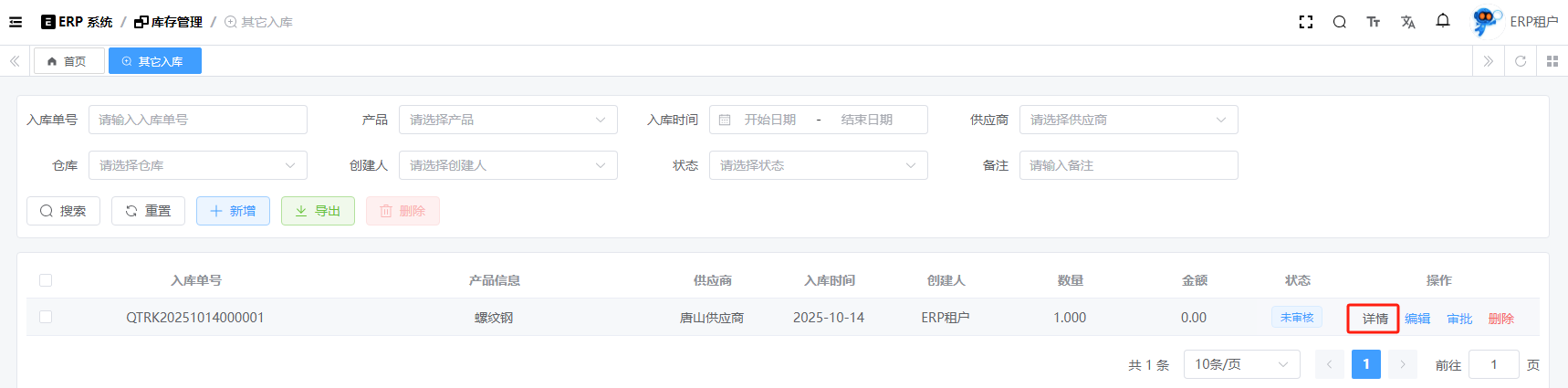1568x388 pixels.
Task: Refresh the current tab page icon
Action: 1521,61
